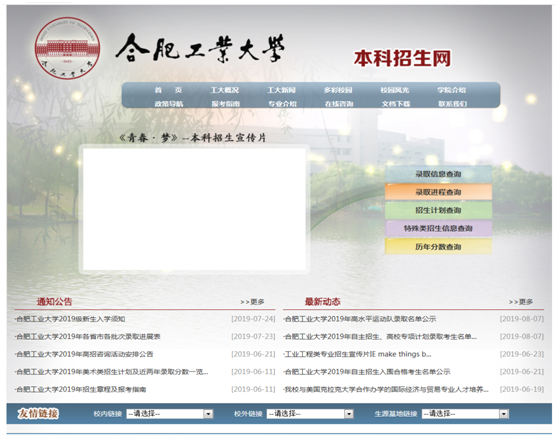Open the 学院介绍 menu item
Screen dimensions: 558x438
[x=452, y=90]
